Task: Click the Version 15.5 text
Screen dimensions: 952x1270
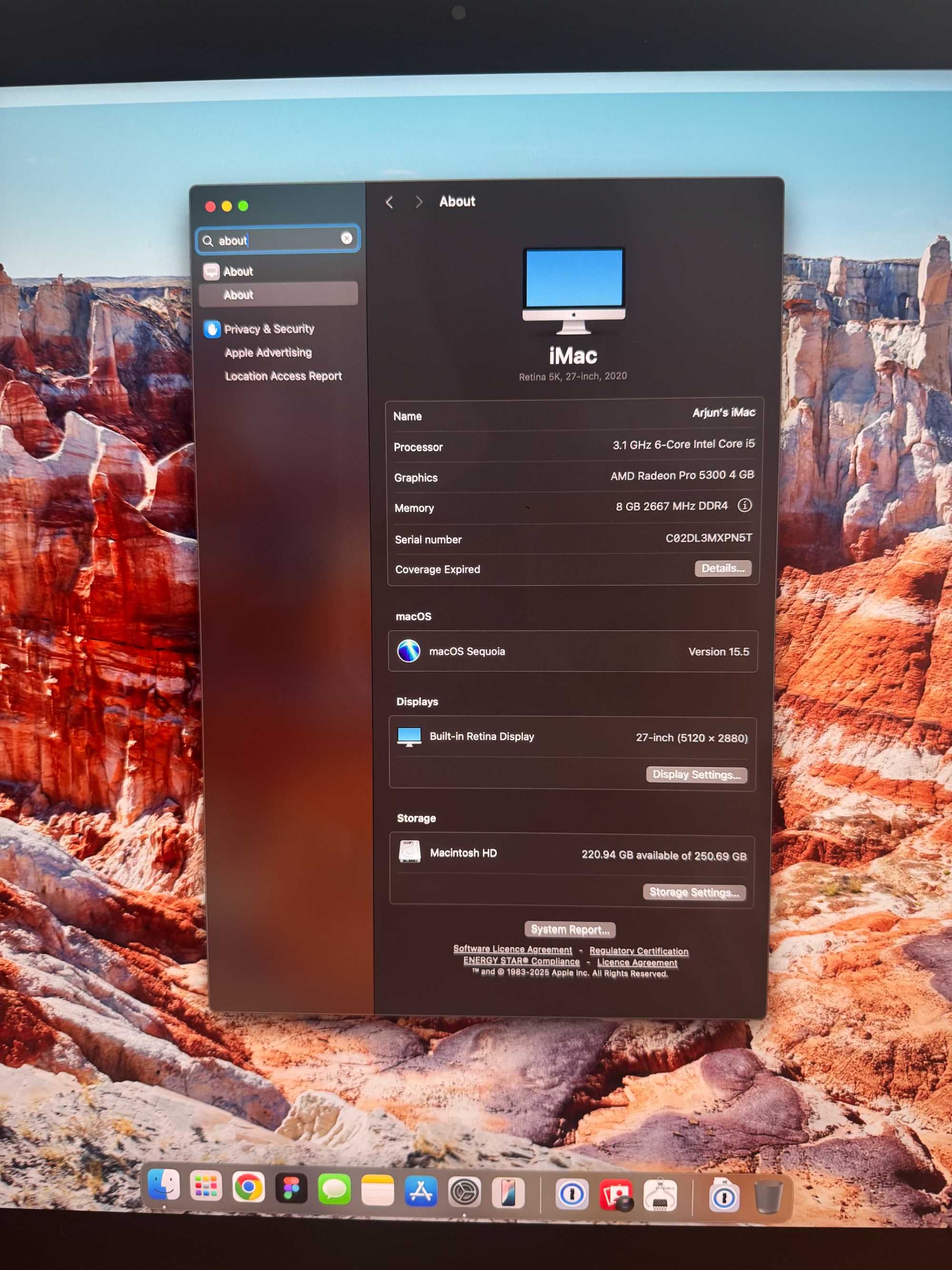Action: coord(718,651)
